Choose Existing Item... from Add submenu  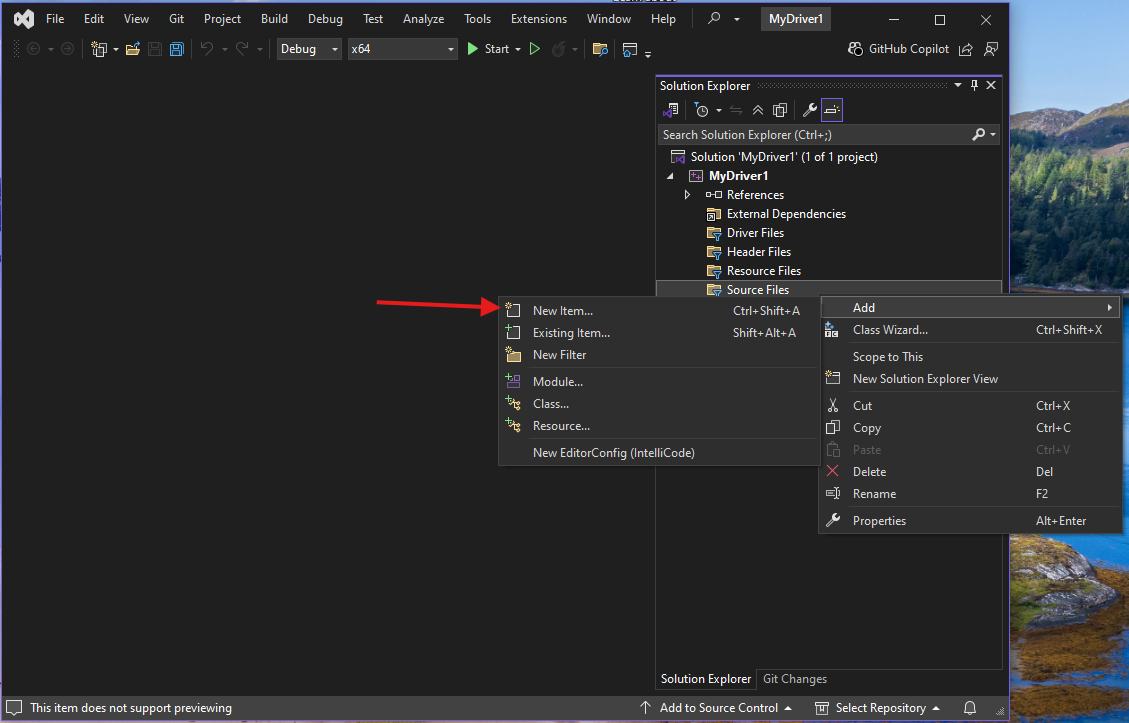(x=659, y=333)
